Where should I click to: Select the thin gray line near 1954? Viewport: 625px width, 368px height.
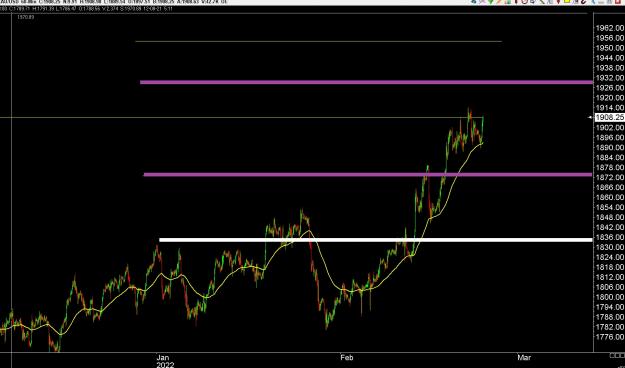[318, 41]
